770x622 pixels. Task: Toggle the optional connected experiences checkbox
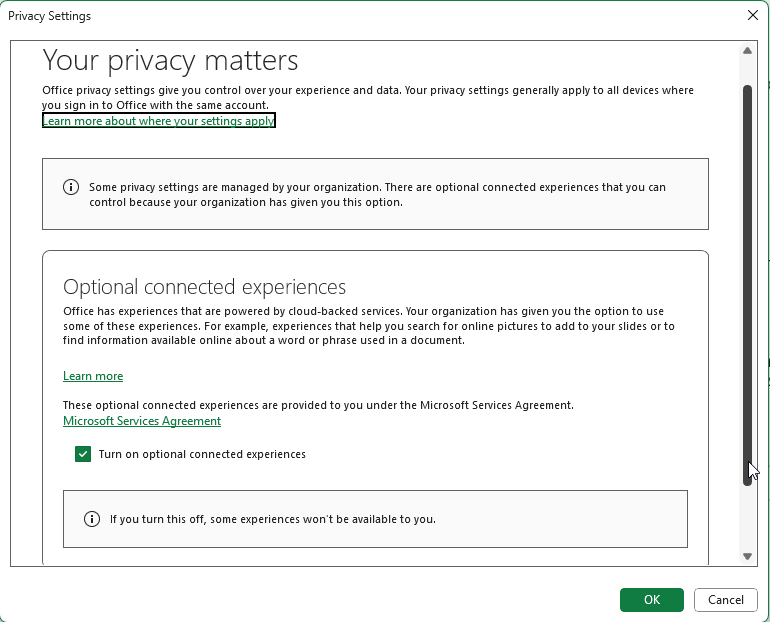83,454
